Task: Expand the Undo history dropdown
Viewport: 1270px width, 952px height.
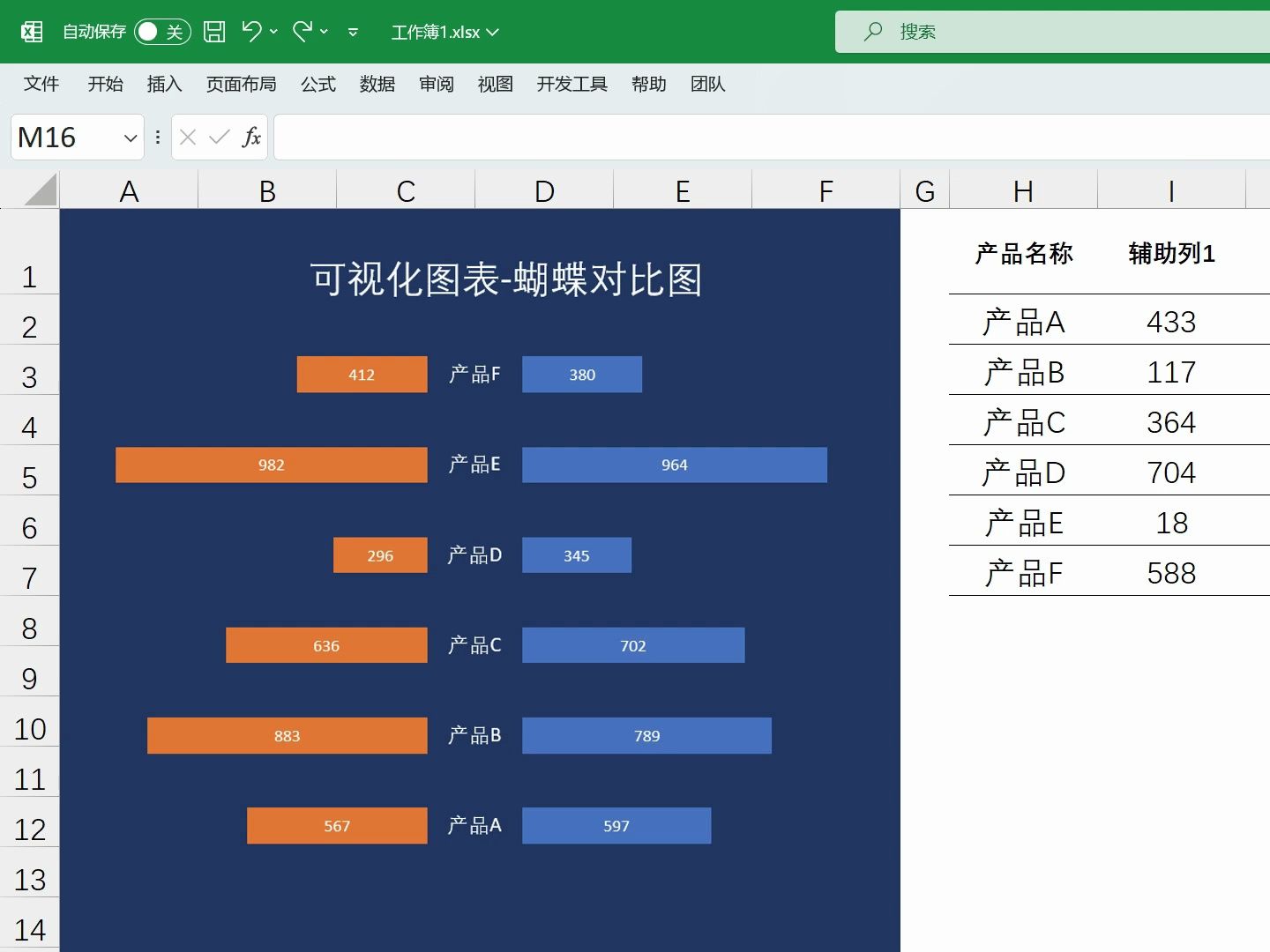Action: 273,32
